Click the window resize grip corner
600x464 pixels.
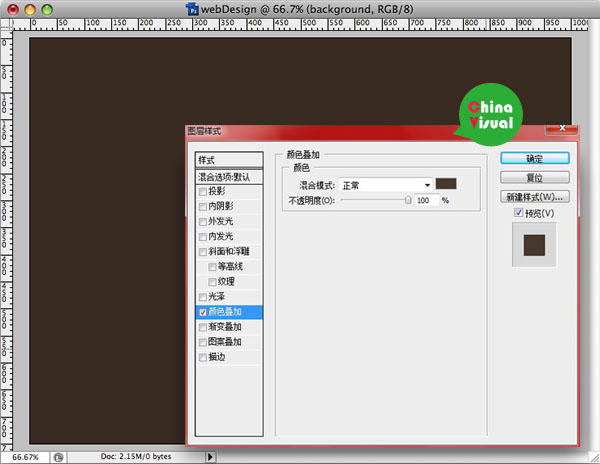point(594,458)
